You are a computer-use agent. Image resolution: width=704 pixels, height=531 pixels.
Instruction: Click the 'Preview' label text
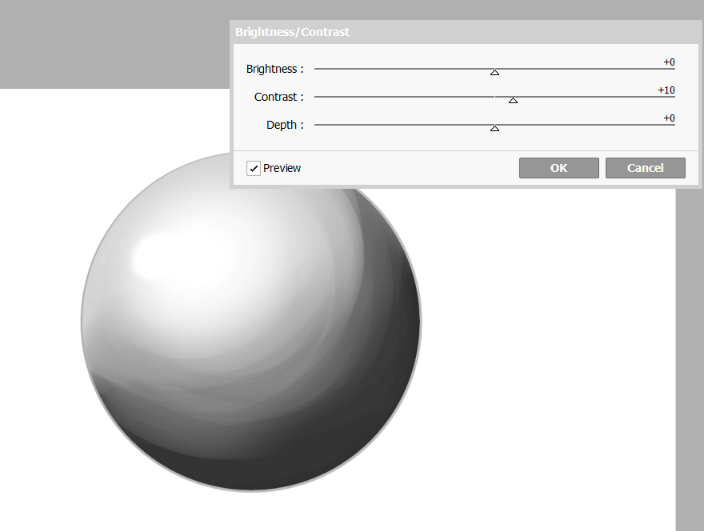click(282, 168)
